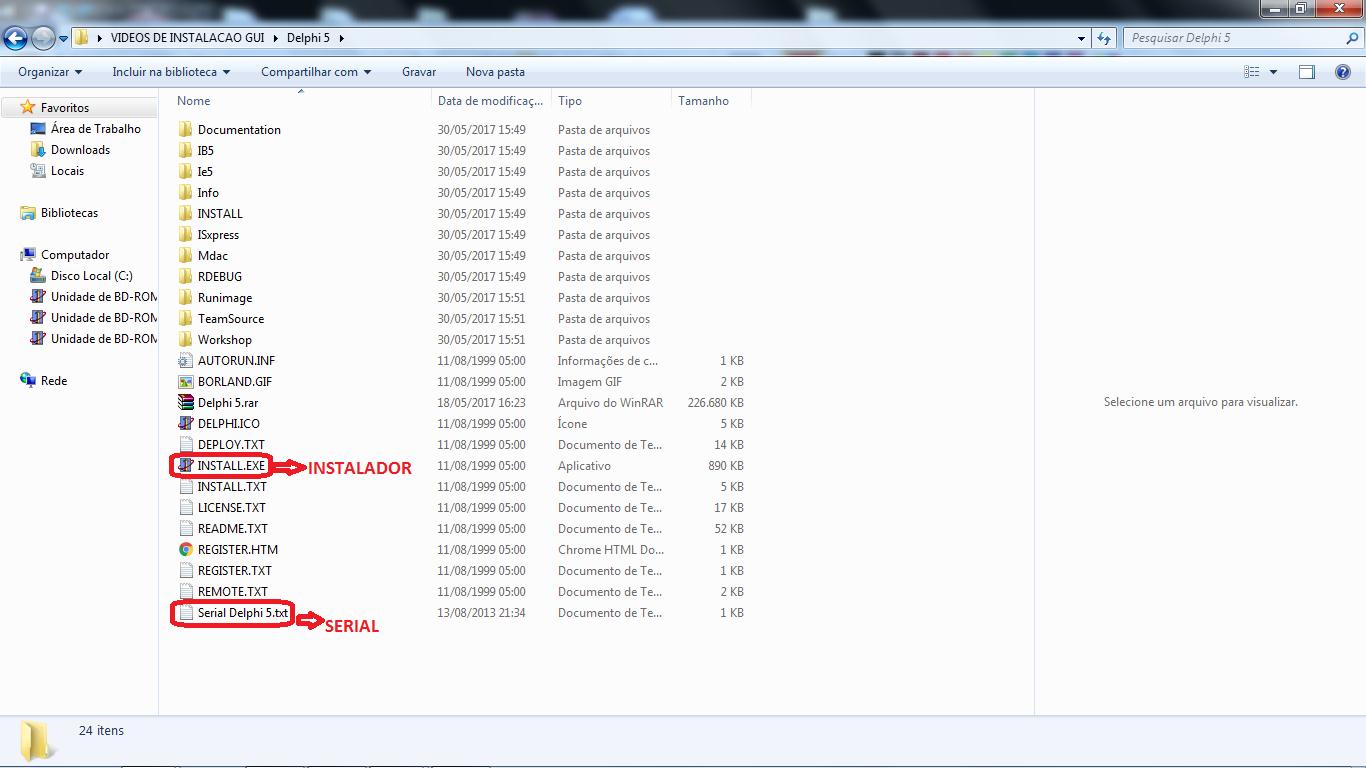Select the RDEBUG folder icon
Viewport: 1366px width, 768px height.
(185, 276)
